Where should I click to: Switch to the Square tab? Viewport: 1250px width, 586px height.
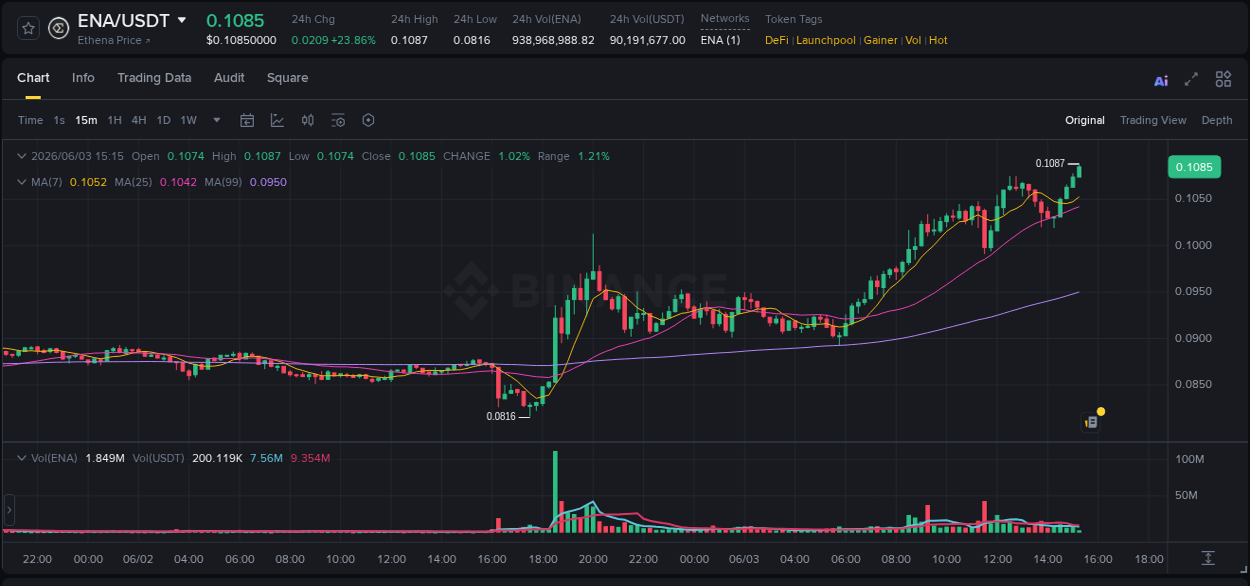[287, 78]
